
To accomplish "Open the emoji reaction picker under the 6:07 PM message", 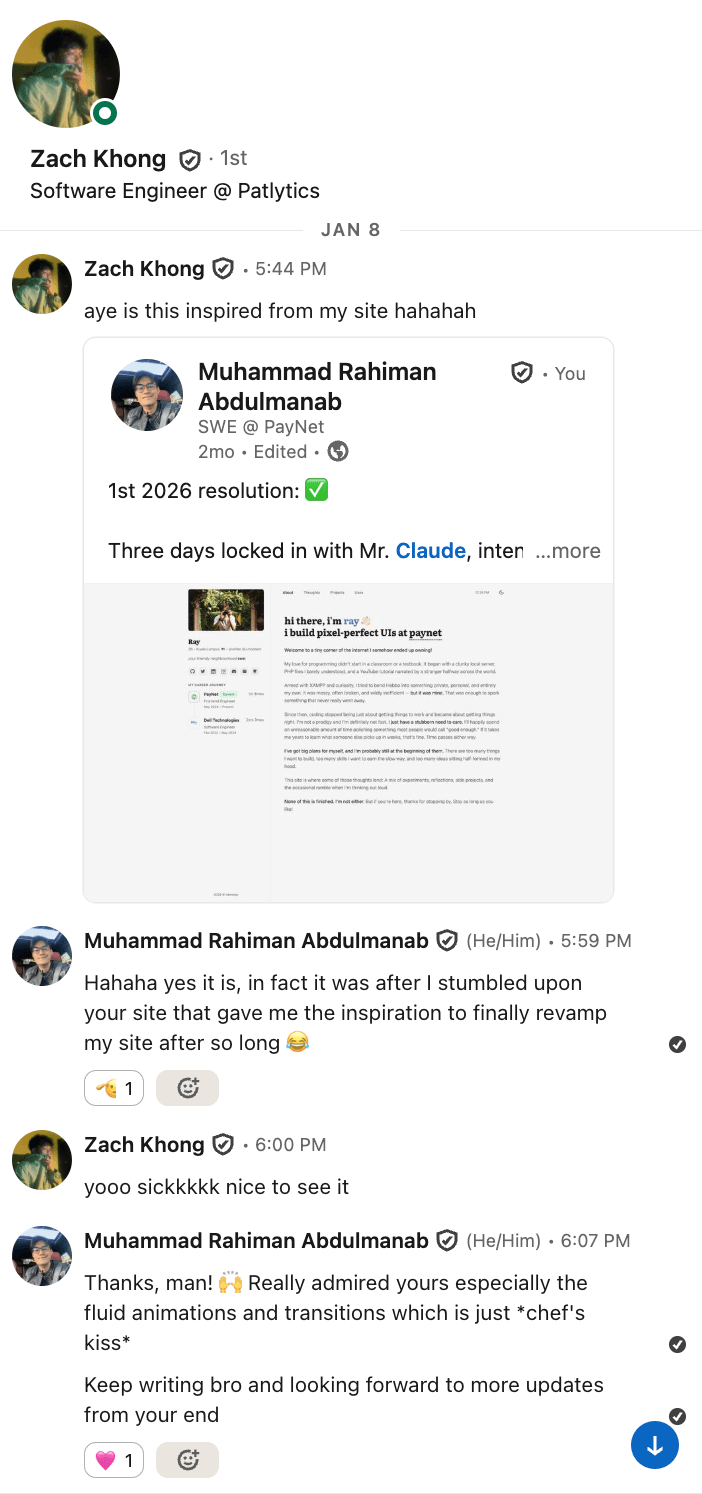I will pos(188,1459).
